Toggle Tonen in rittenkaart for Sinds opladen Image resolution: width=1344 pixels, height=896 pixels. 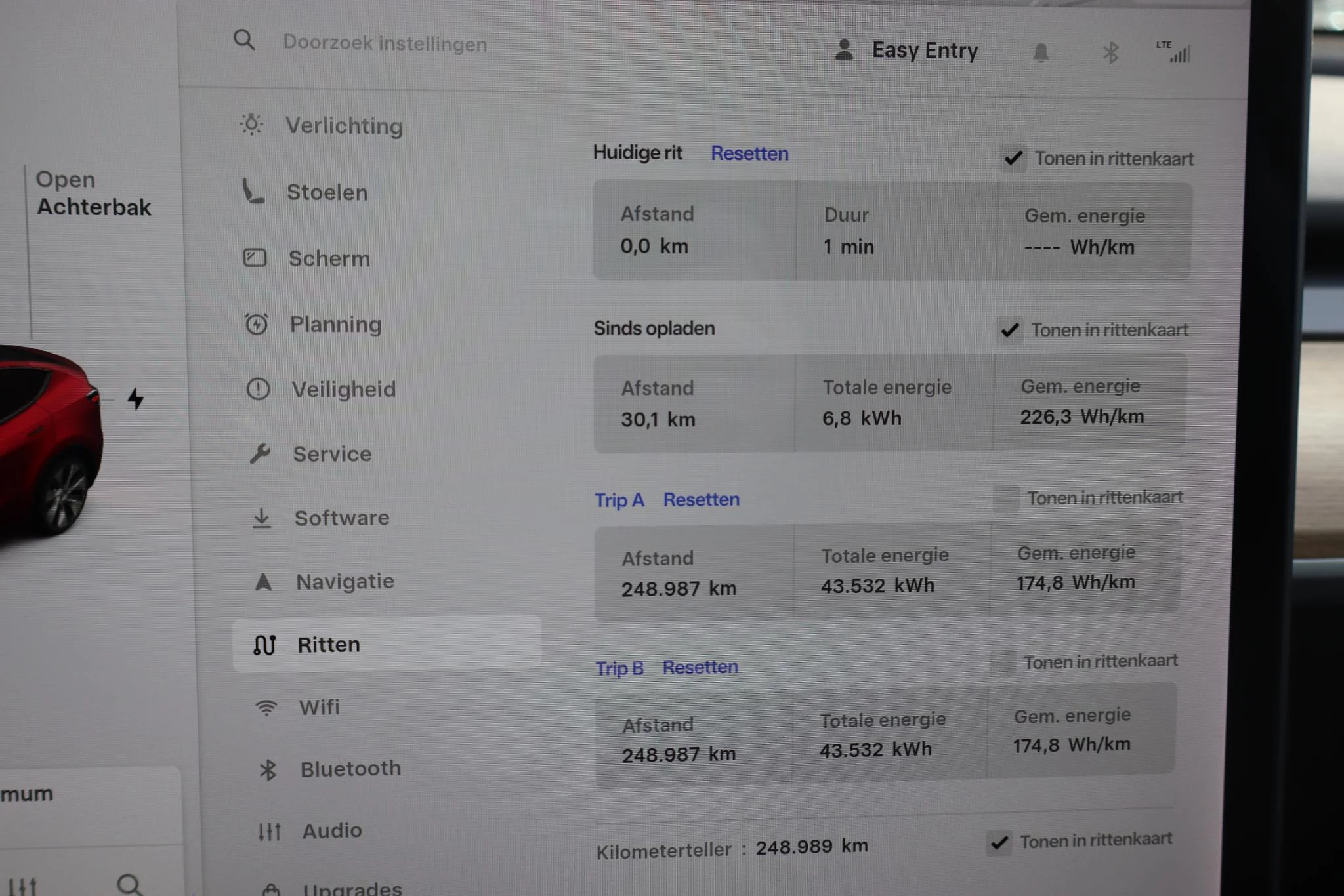1010,330
